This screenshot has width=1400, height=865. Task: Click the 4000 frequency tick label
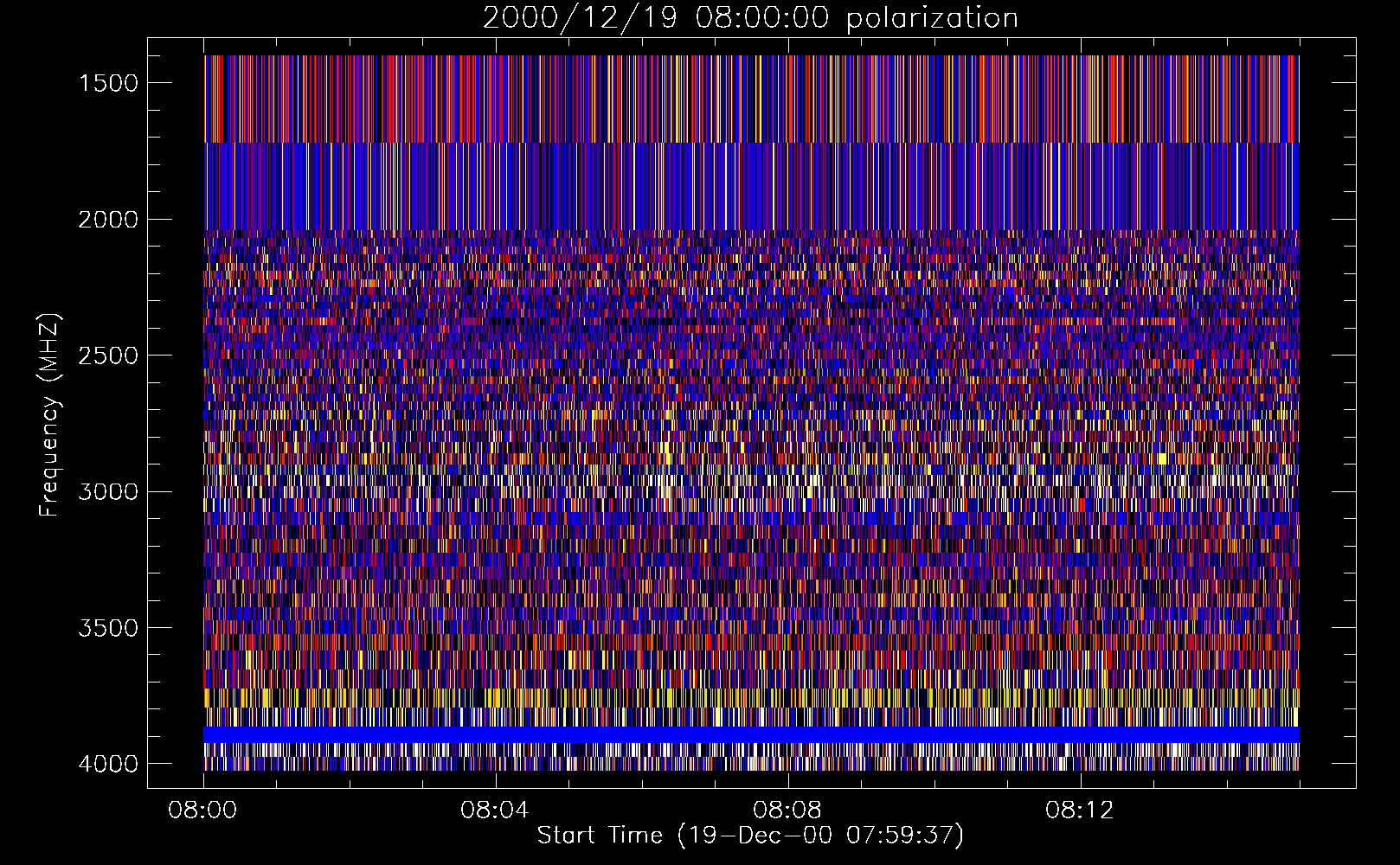click(x=108, y=764)
